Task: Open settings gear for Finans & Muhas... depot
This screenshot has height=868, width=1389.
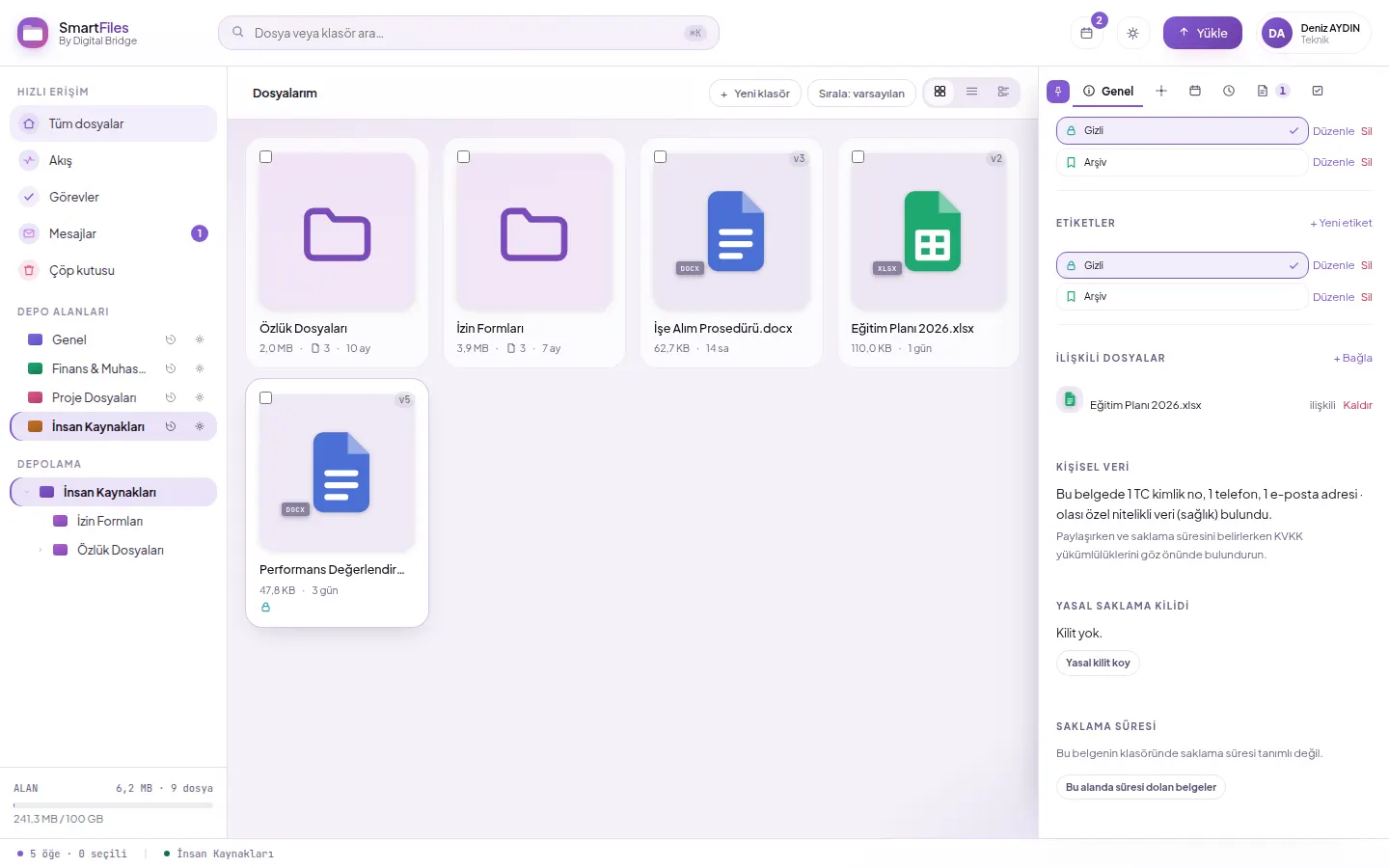Action: (200, 368)
